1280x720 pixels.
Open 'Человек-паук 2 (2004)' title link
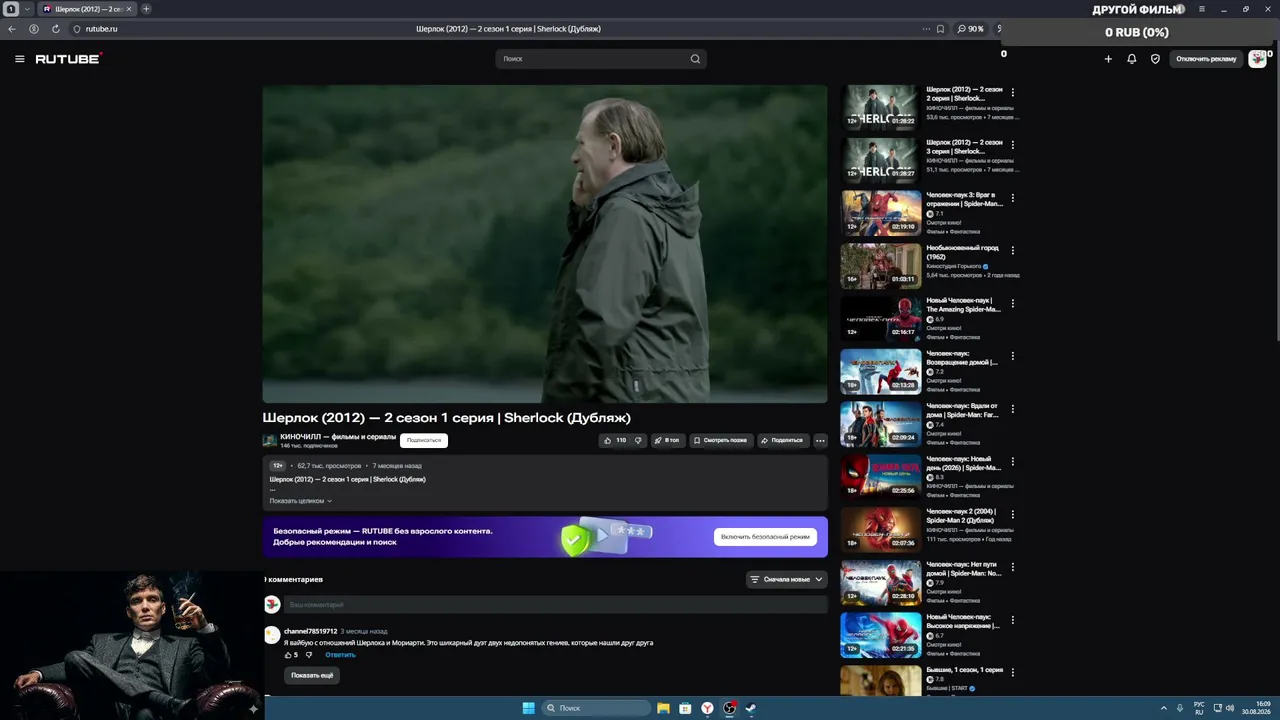click(x=961, y=516)
